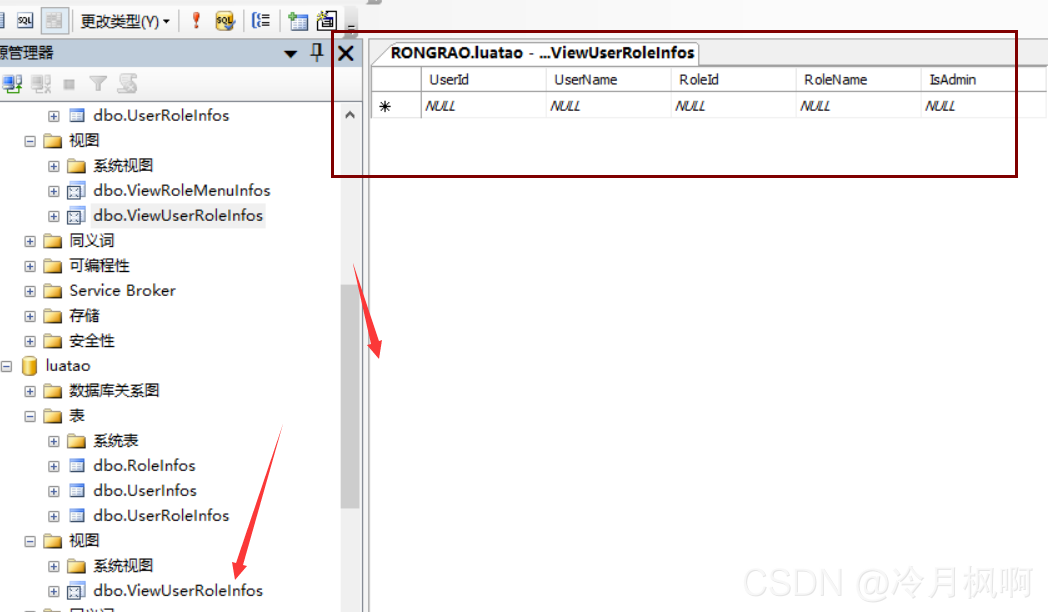
Task: Select the 系统表 folder
Action: 116,441
